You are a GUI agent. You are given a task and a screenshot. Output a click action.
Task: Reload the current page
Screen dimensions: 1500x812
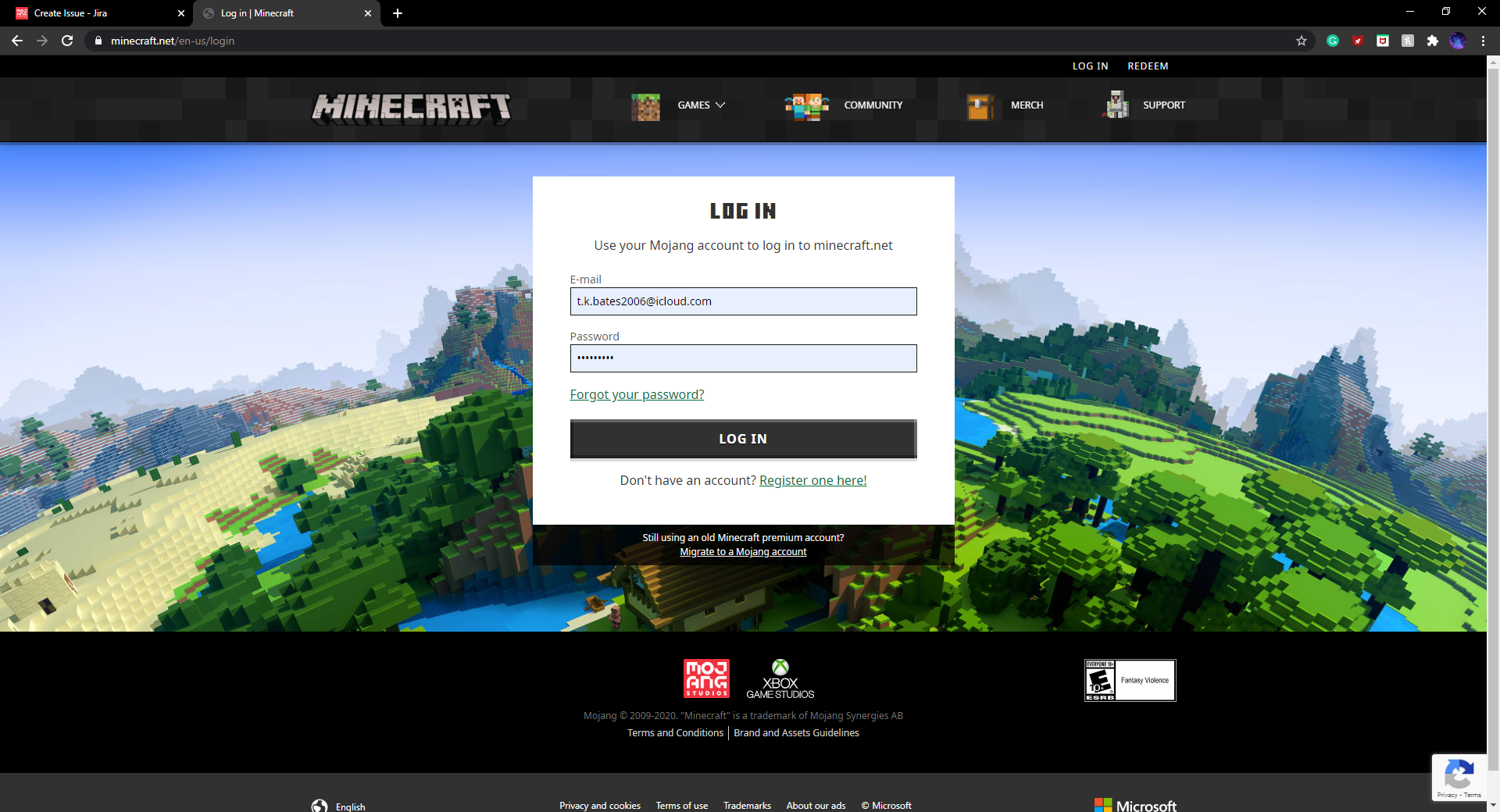(67, 41)
